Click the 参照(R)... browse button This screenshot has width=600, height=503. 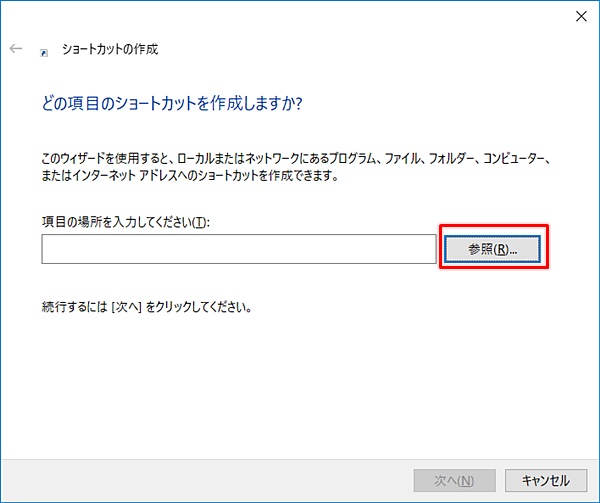click(x=492, y=249)
